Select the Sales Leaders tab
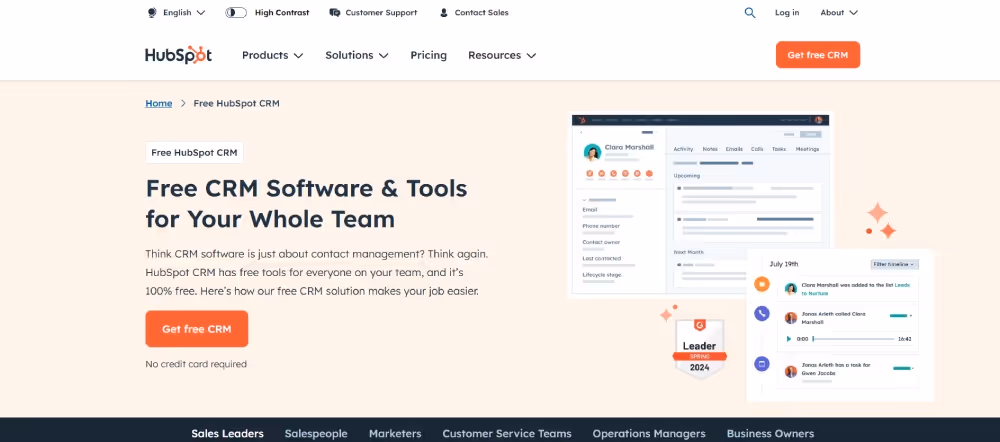1000x442 pixels. [x=228, y=434]
